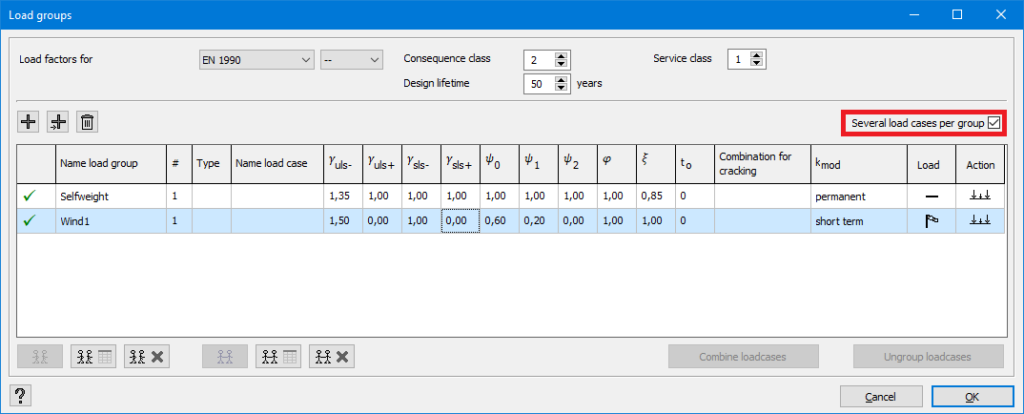
Task: Click the Name load case column header
Action: pyautogui.click(x=278, y=164)
